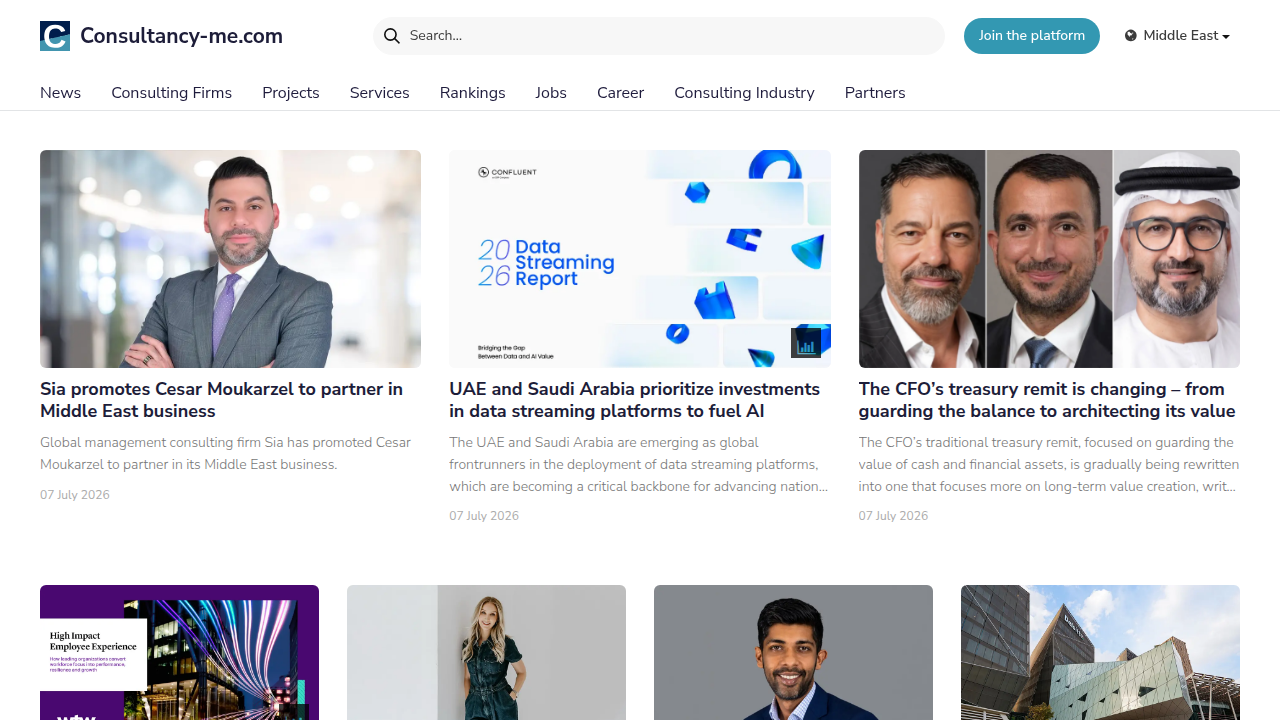Open the CFO's treasury remit article title
The width and height of the screenshot is (1280, 720).
(x=1047, y=400)
